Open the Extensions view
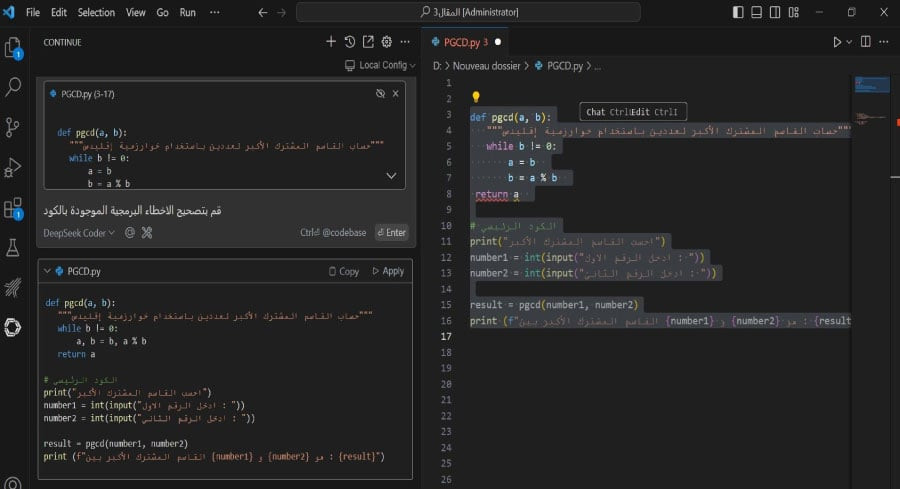This screenshot has width=900, height=489. pos(13,208)
